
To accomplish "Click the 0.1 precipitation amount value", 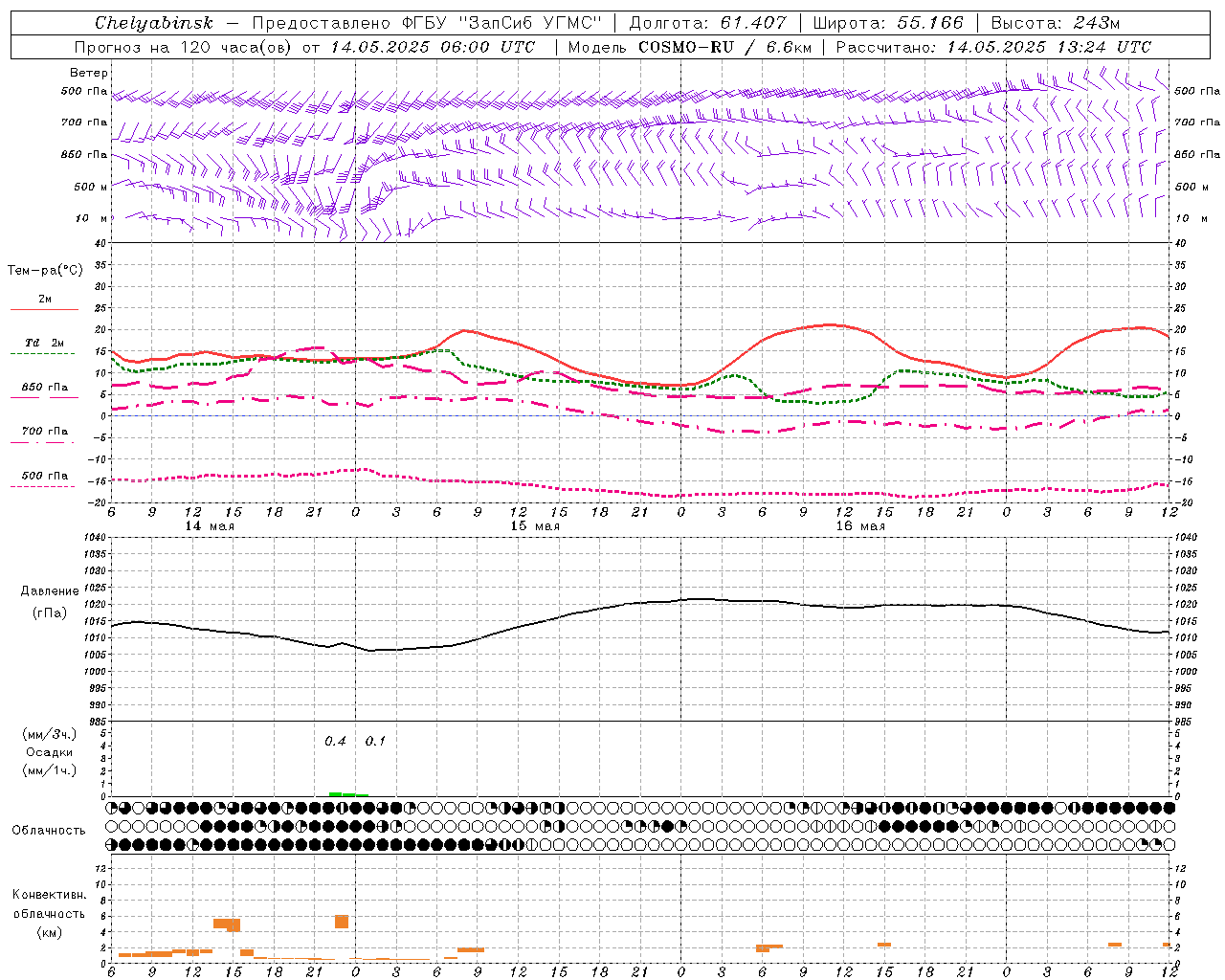I will pos(375,742).
